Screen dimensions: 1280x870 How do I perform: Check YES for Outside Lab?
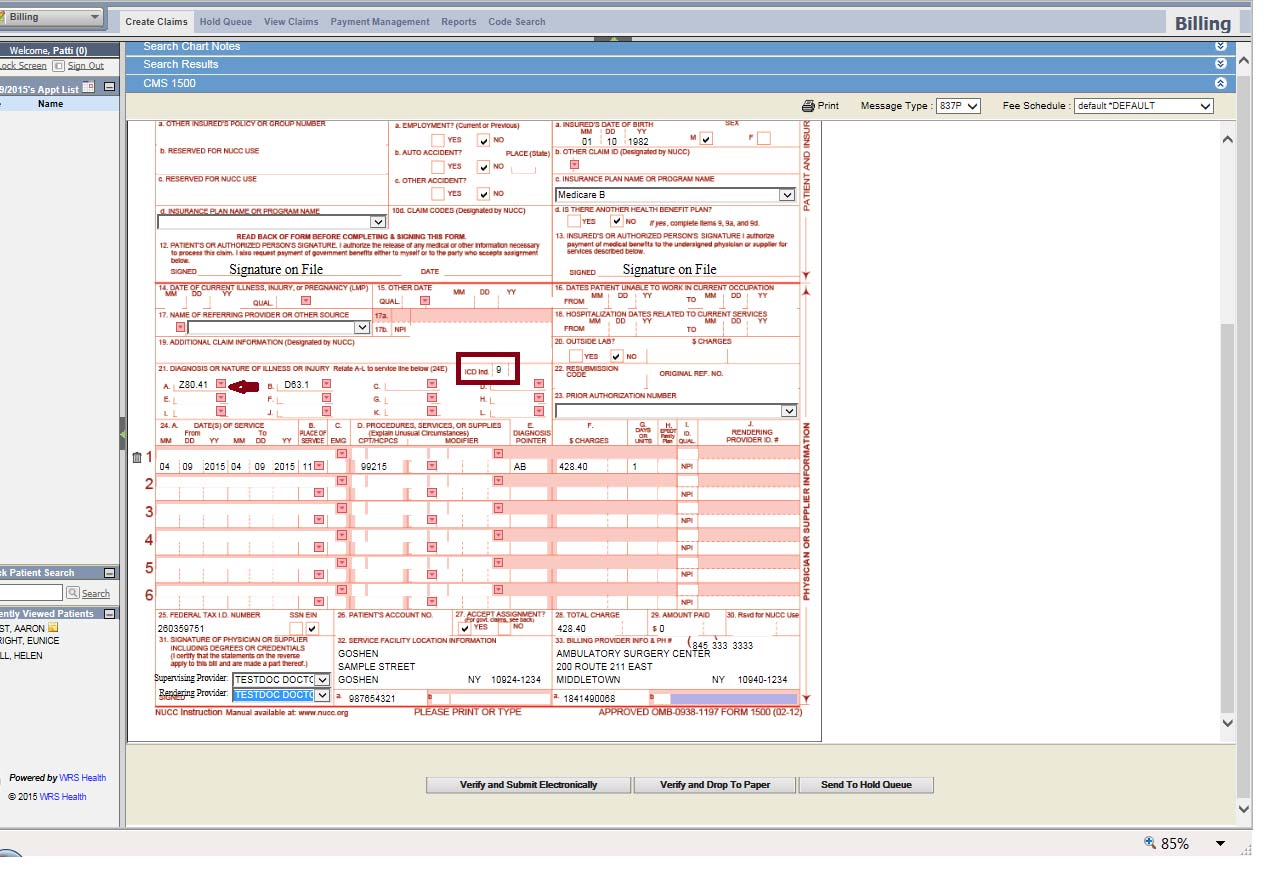point(574,356)
